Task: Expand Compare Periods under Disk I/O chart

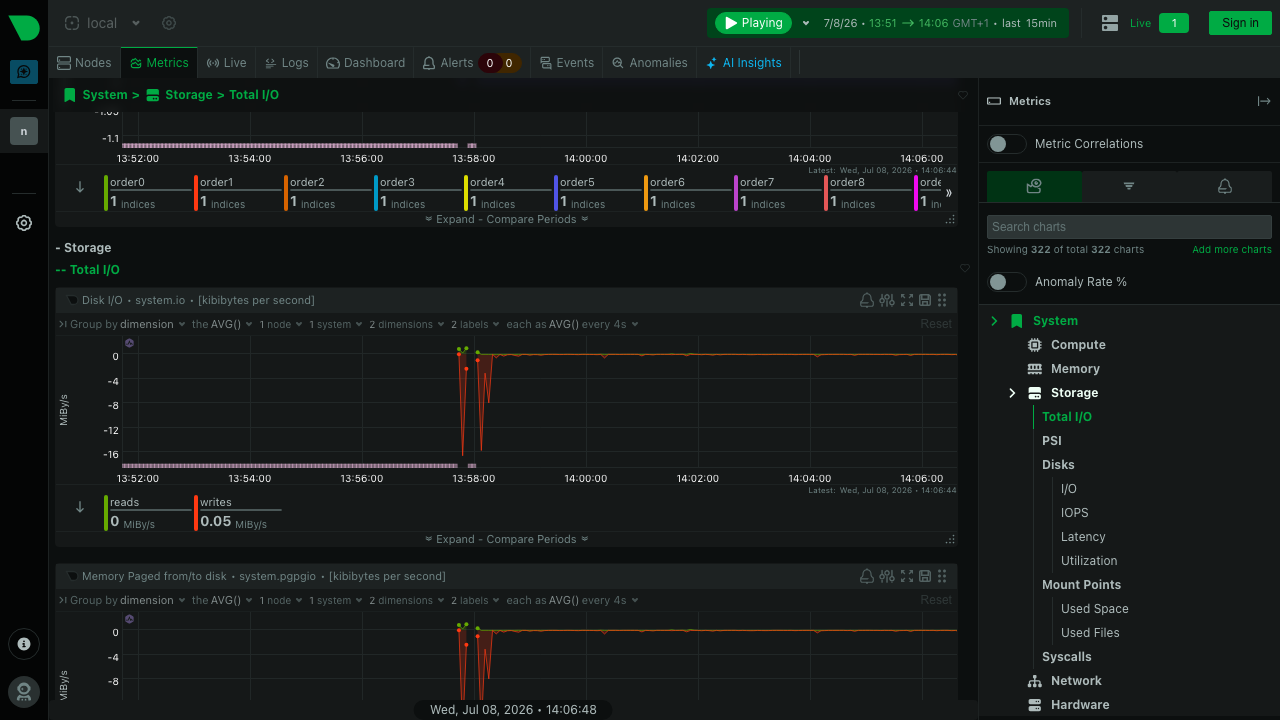Action: coord(506,539)
